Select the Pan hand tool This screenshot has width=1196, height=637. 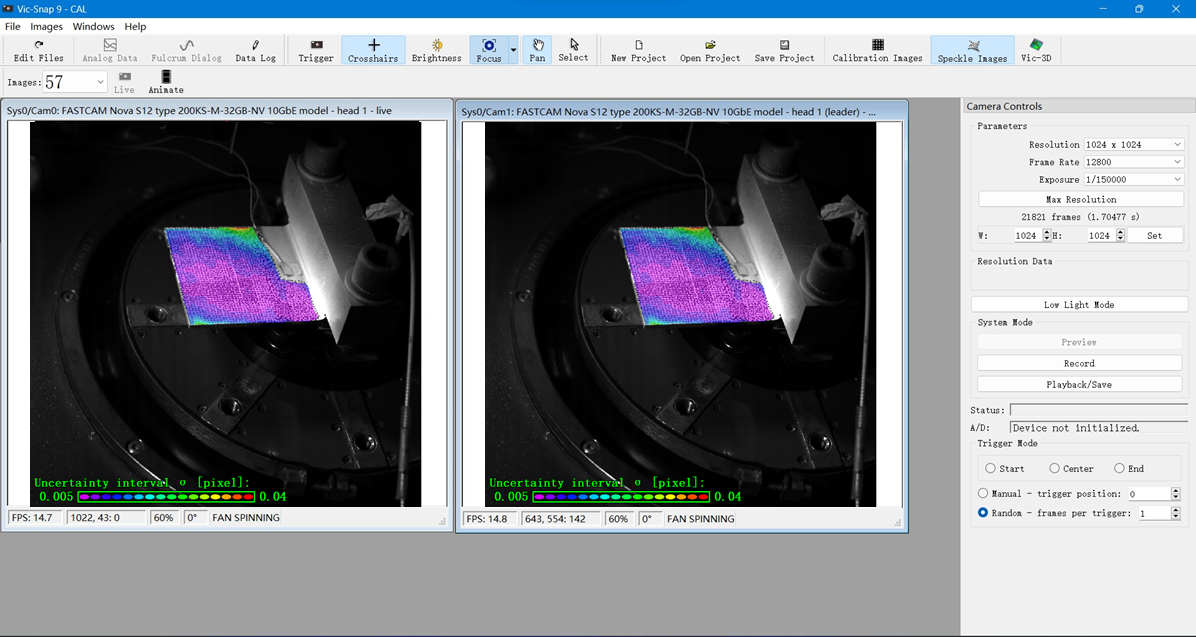pyautogui.click(x=537, y=50)
